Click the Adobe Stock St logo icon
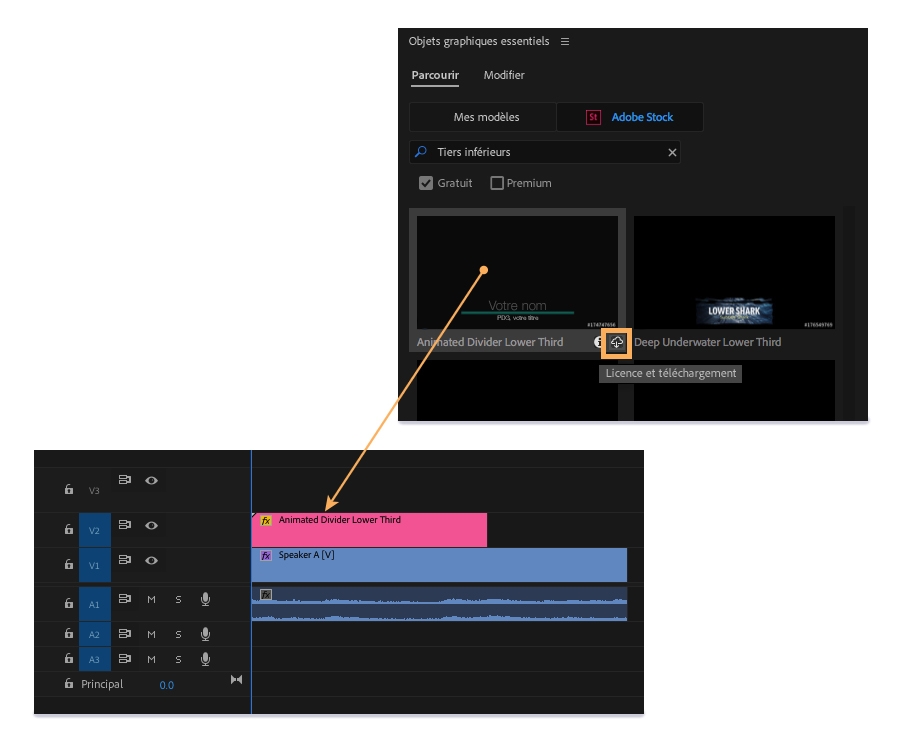Screen dimensions: 900x741 point(593,117)
